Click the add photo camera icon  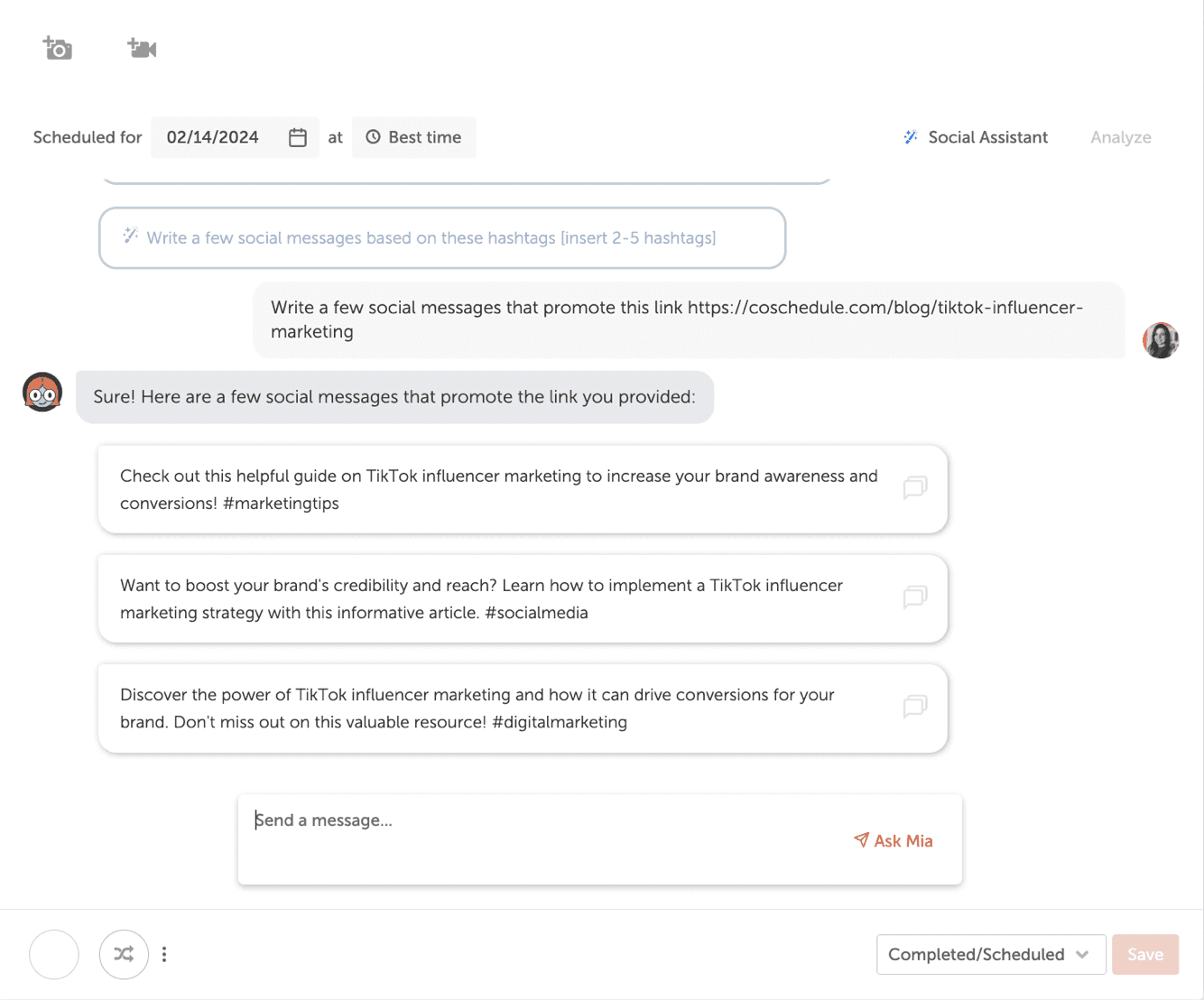pyautogui.click(x=58, y=48)
